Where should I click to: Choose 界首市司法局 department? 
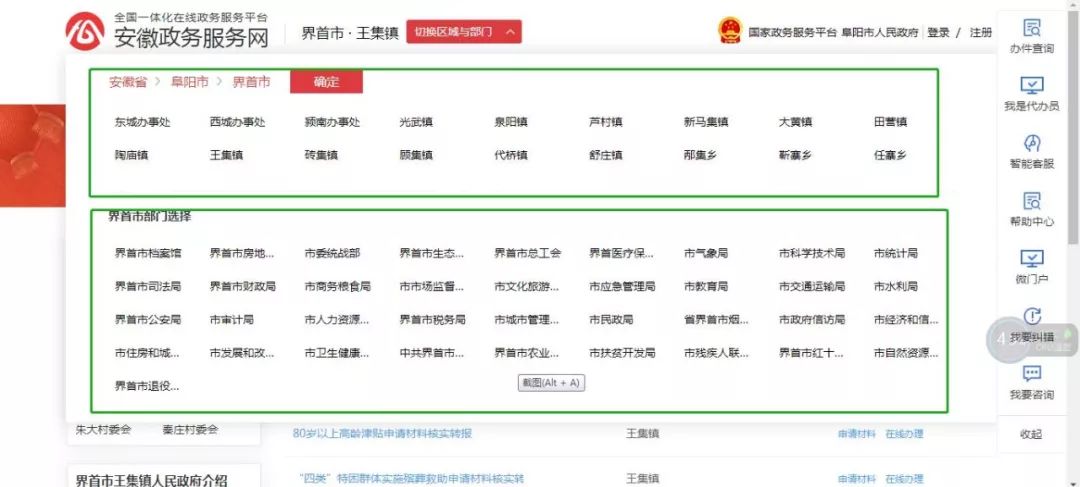[148, 286]
